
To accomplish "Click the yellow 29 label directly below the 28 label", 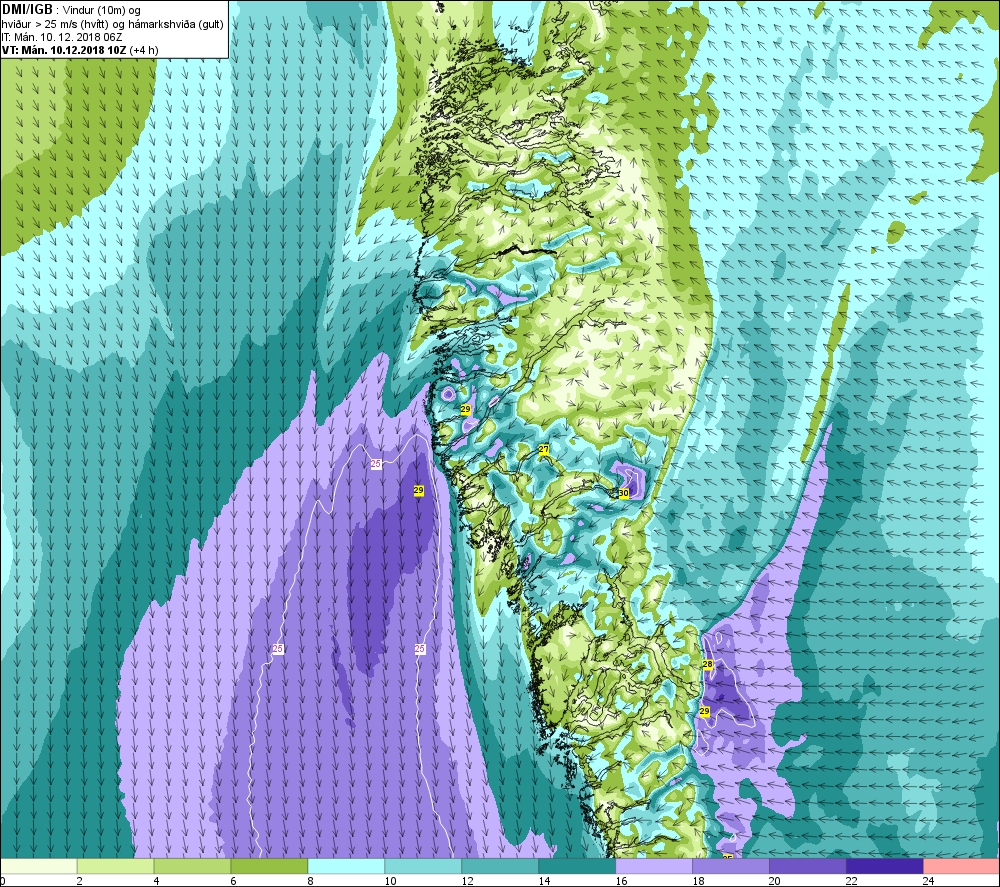I will pyautogui.click(x=705, y=711).
